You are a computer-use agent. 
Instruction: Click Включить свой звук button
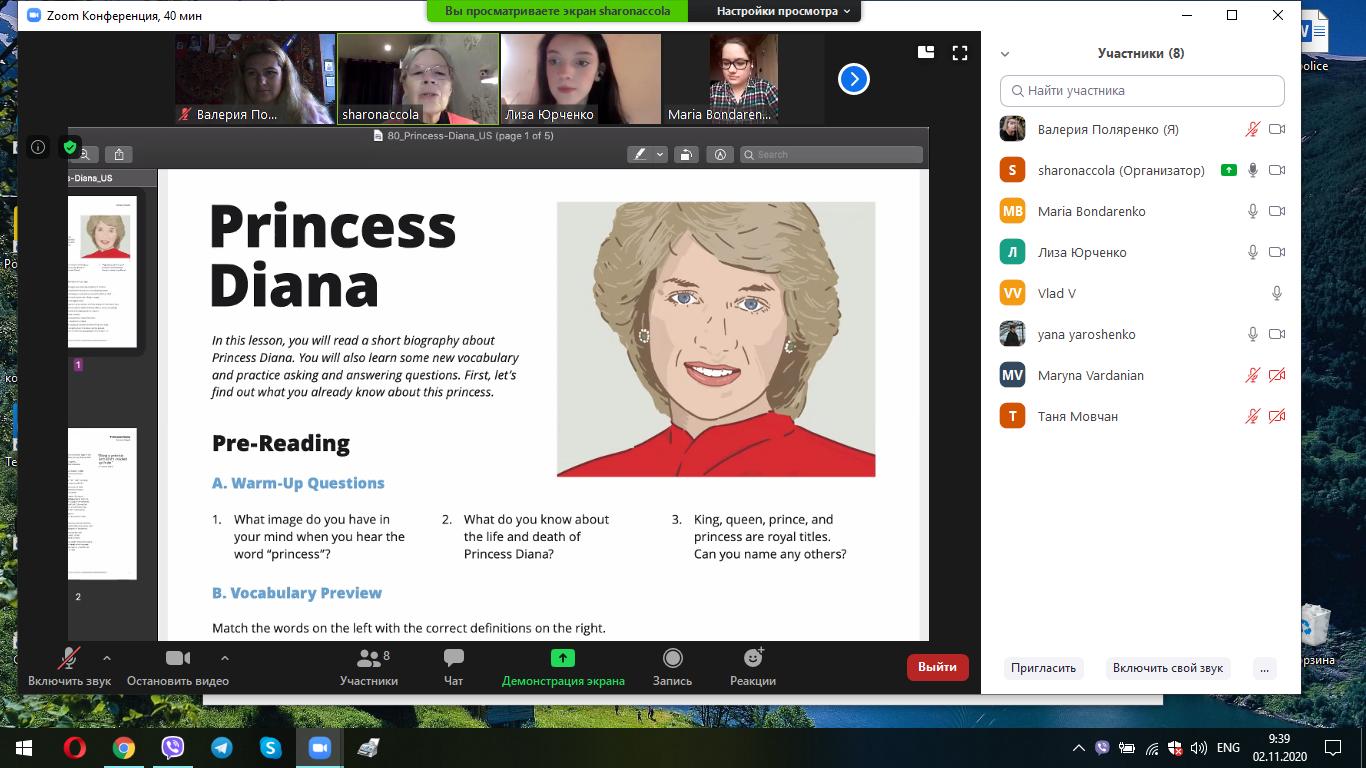coord(1168,667)
